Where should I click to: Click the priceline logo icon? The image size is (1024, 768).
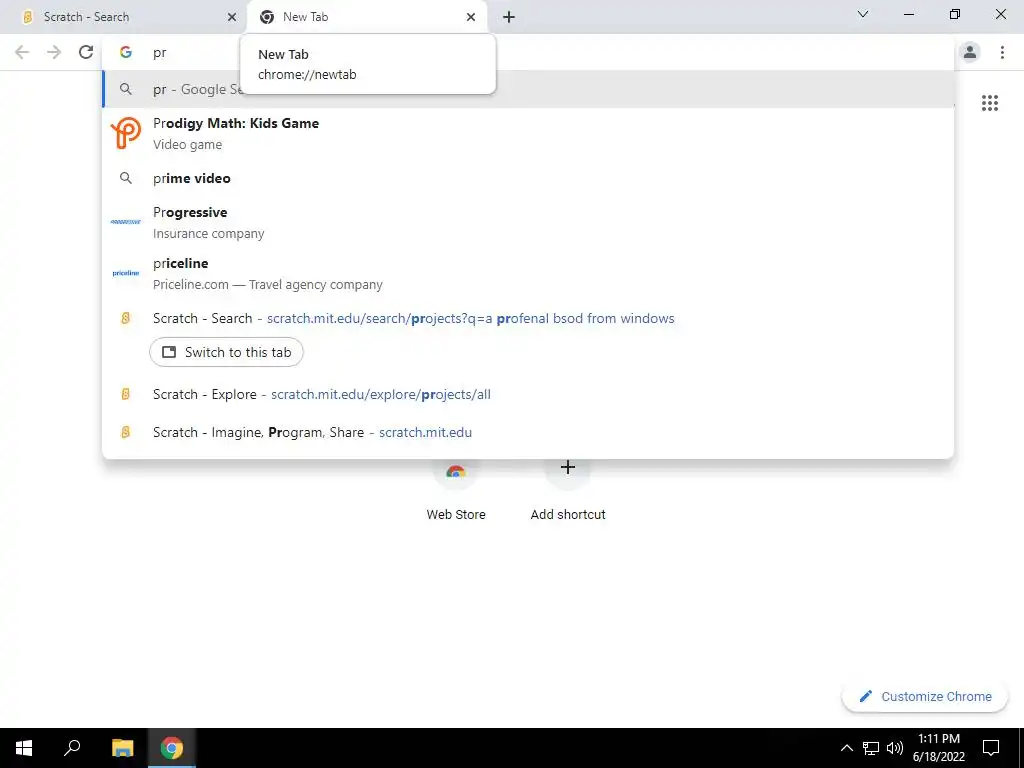tap(126, 273)
